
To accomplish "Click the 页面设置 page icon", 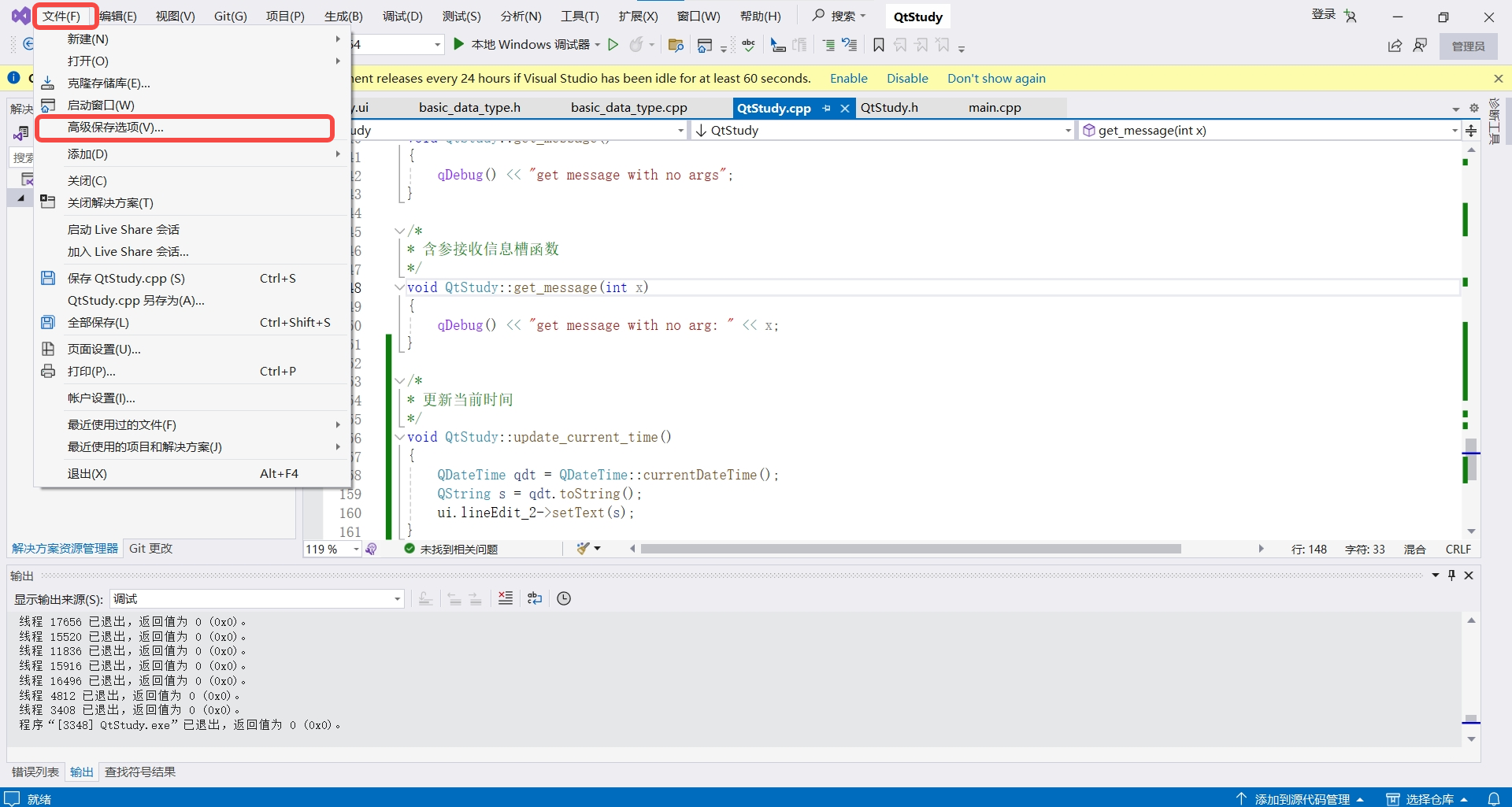I will 48,349.
